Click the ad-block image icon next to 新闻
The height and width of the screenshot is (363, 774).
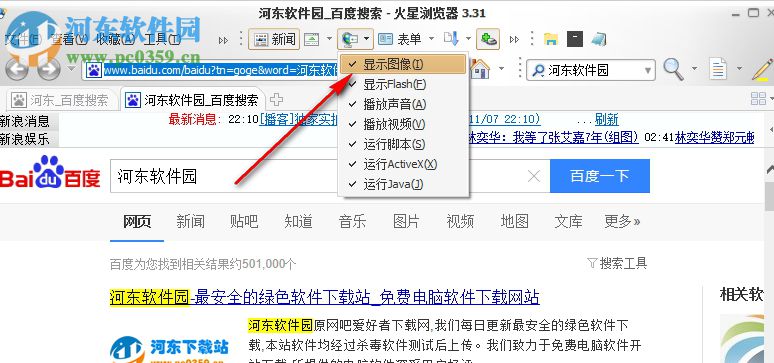[x=311, y=40]
